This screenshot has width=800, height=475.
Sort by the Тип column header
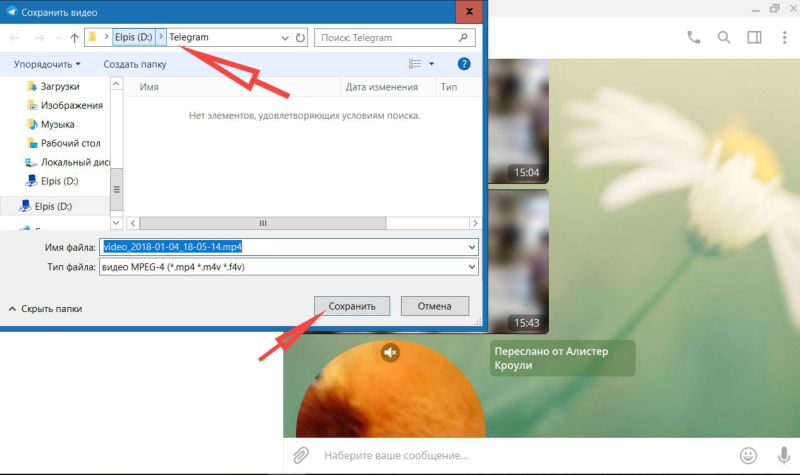pos(449,87)
